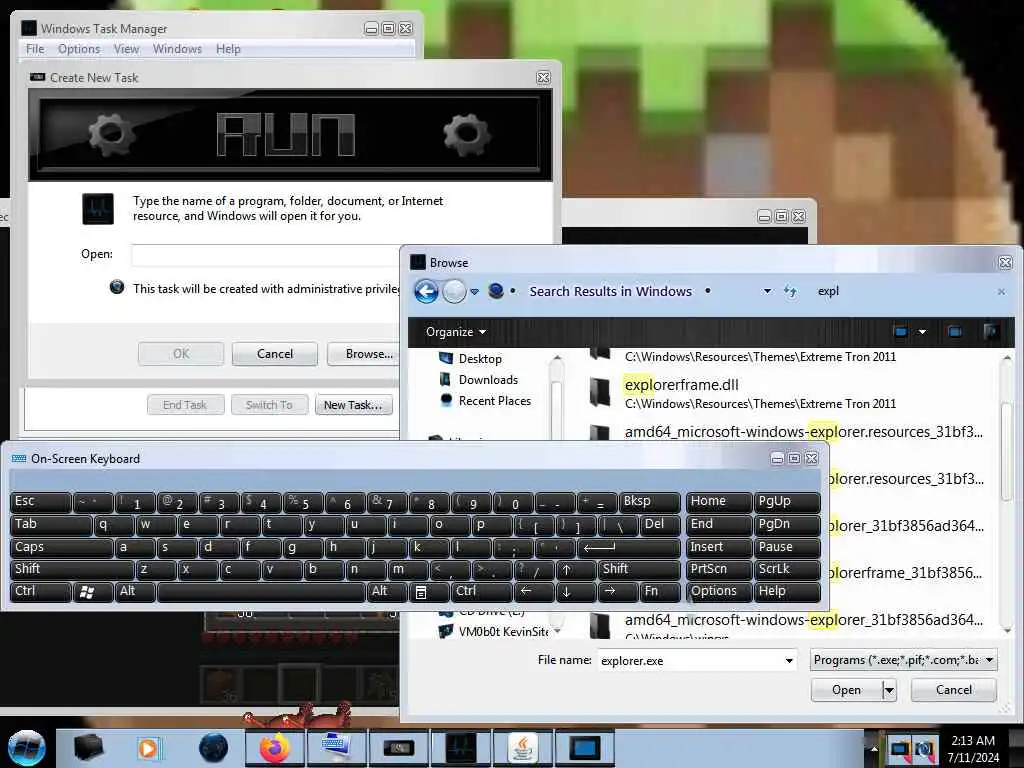Viewport: 1024px width, 768px height.
Task: Expand the address bar history dropdown
Action: tap(767, 291)
